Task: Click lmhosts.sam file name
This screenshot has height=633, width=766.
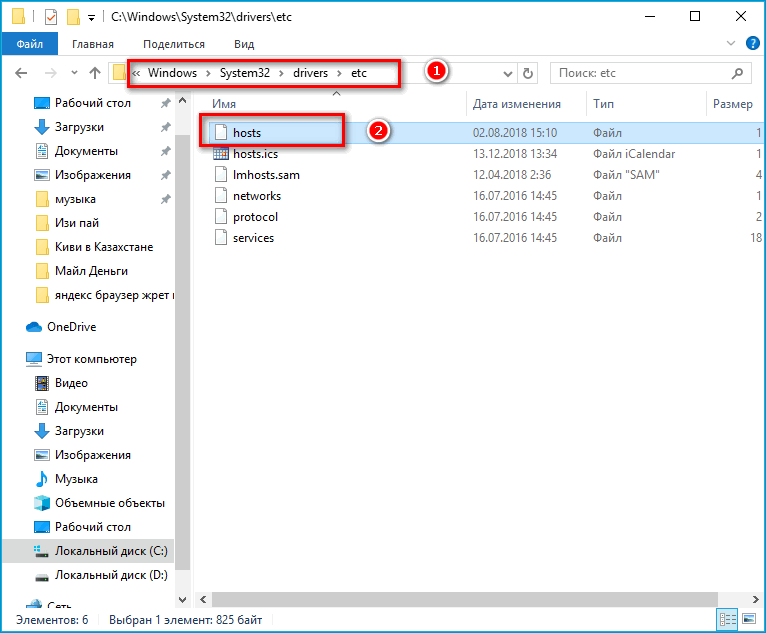Action: click(x=266, y=175)
